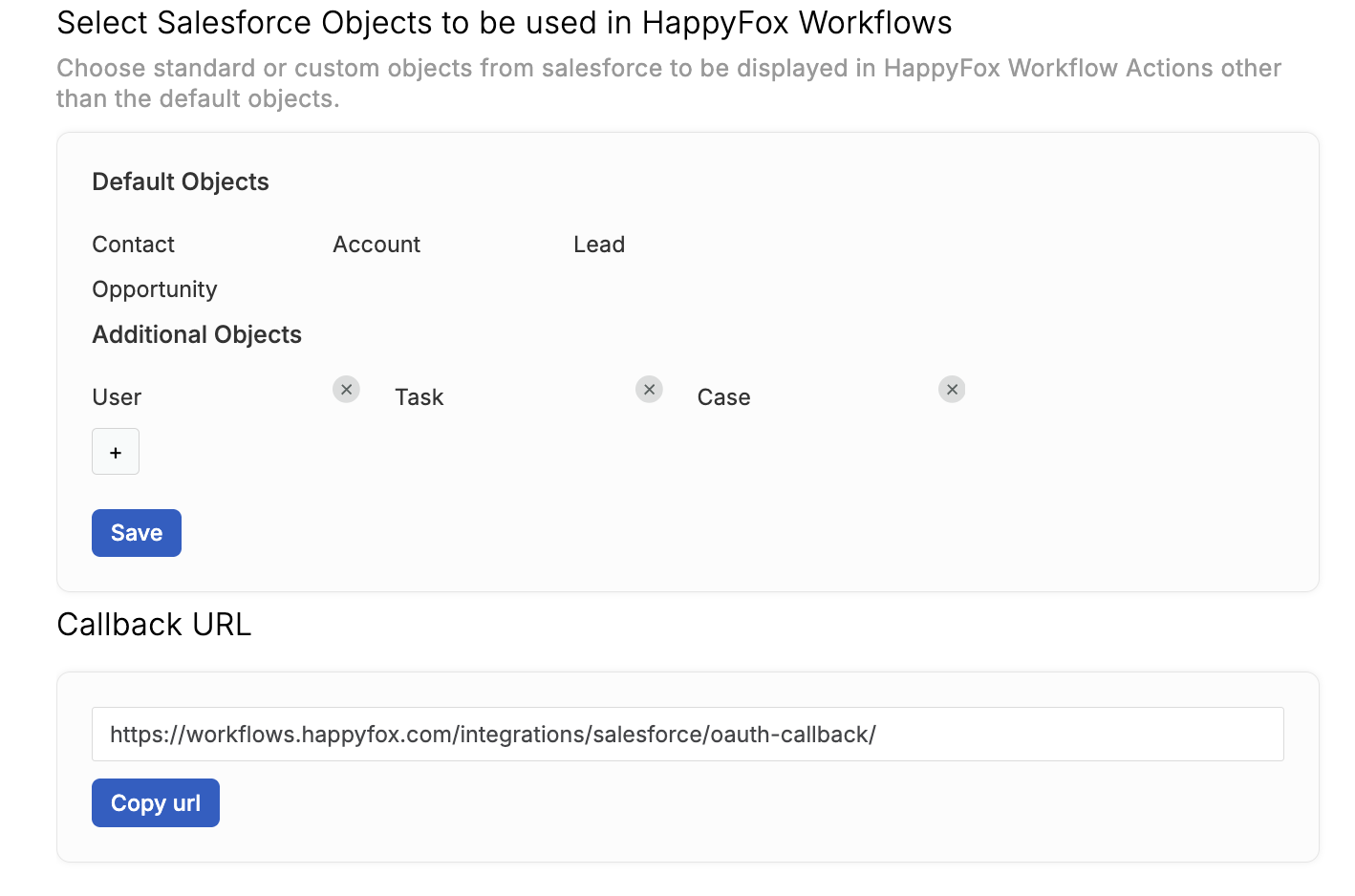Save the selected Salesforce objects
This screenshot has width=1355, height=896.
click(x=137, y=533)
